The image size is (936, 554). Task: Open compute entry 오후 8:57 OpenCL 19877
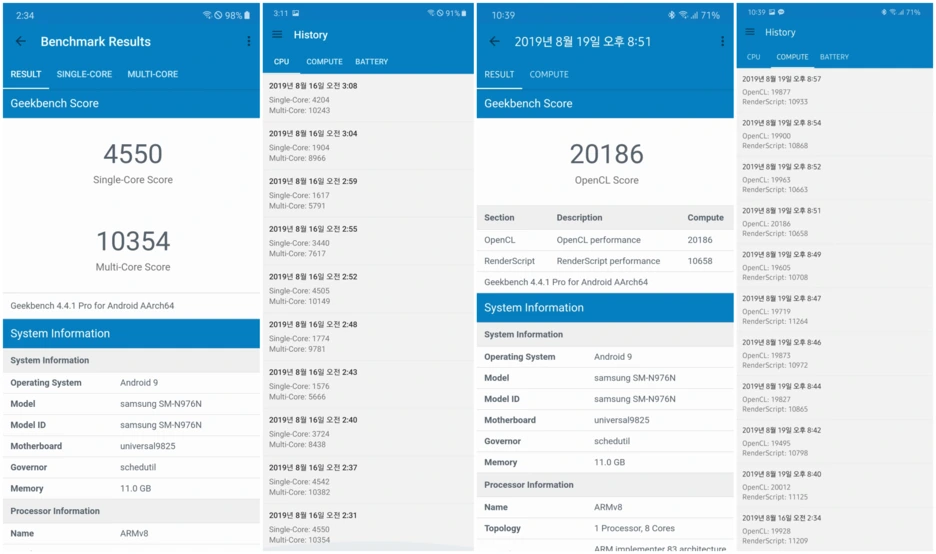(835, 90)
